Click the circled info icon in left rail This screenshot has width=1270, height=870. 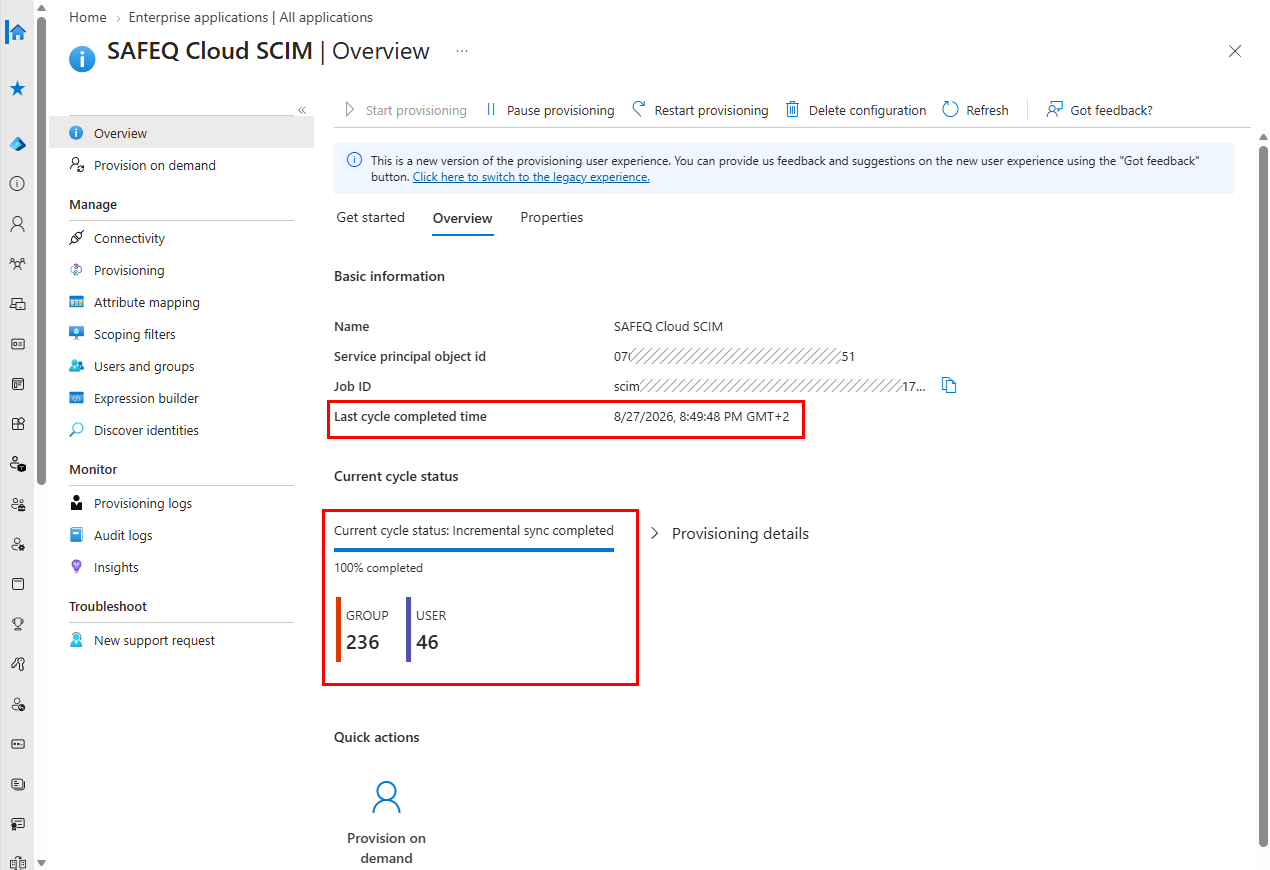click(x=17, y=184)
